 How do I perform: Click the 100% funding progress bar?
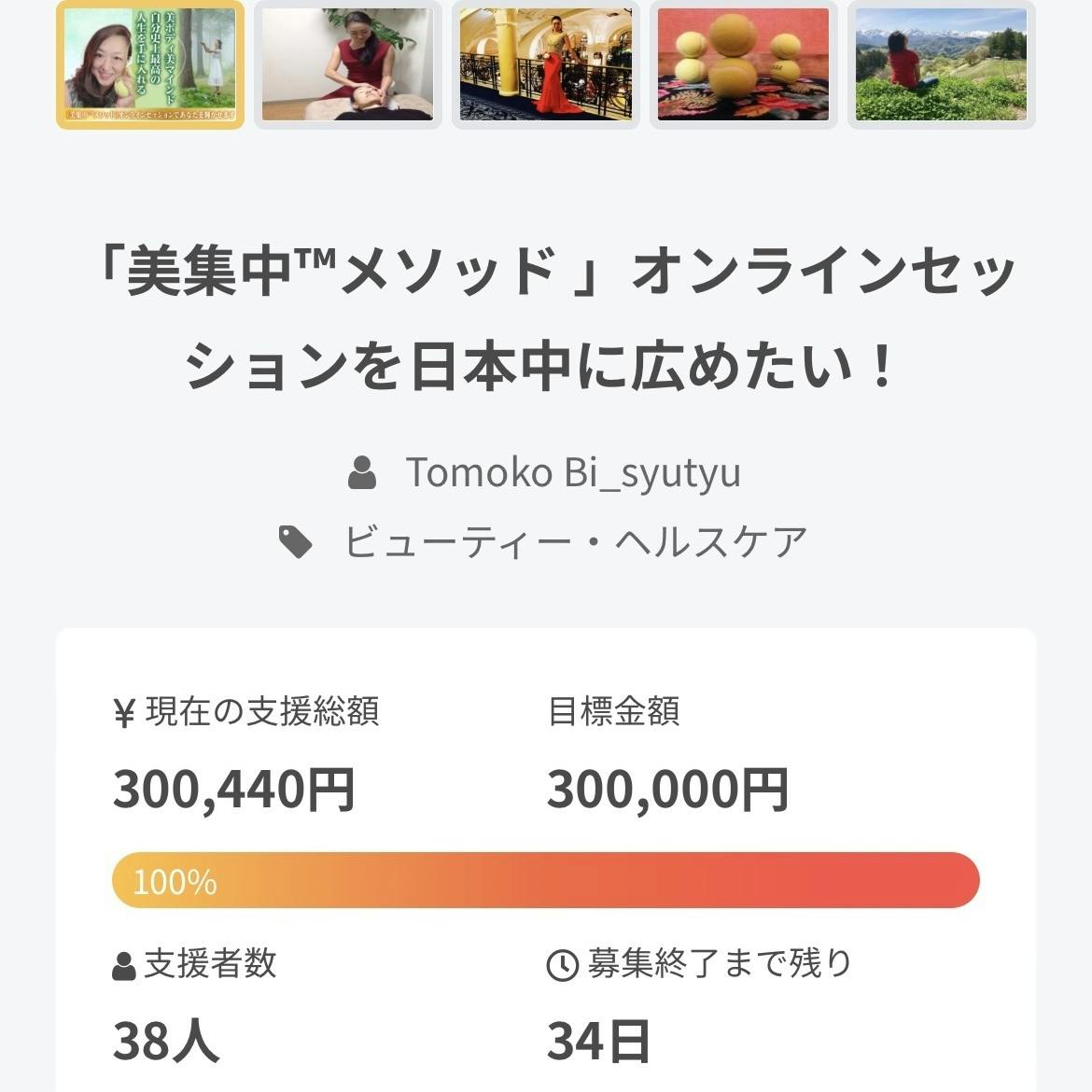[546, 880]
